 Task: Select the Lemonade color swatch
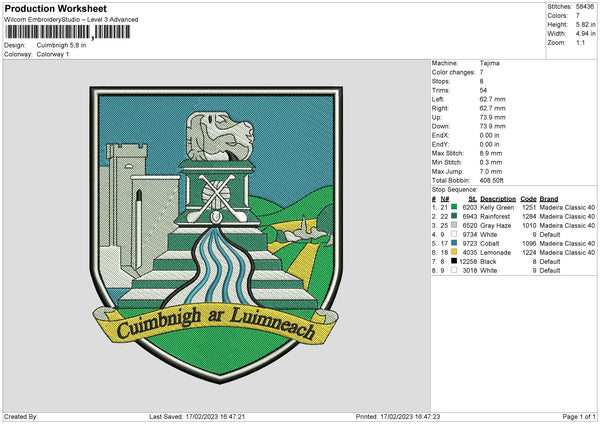point(454,252)
